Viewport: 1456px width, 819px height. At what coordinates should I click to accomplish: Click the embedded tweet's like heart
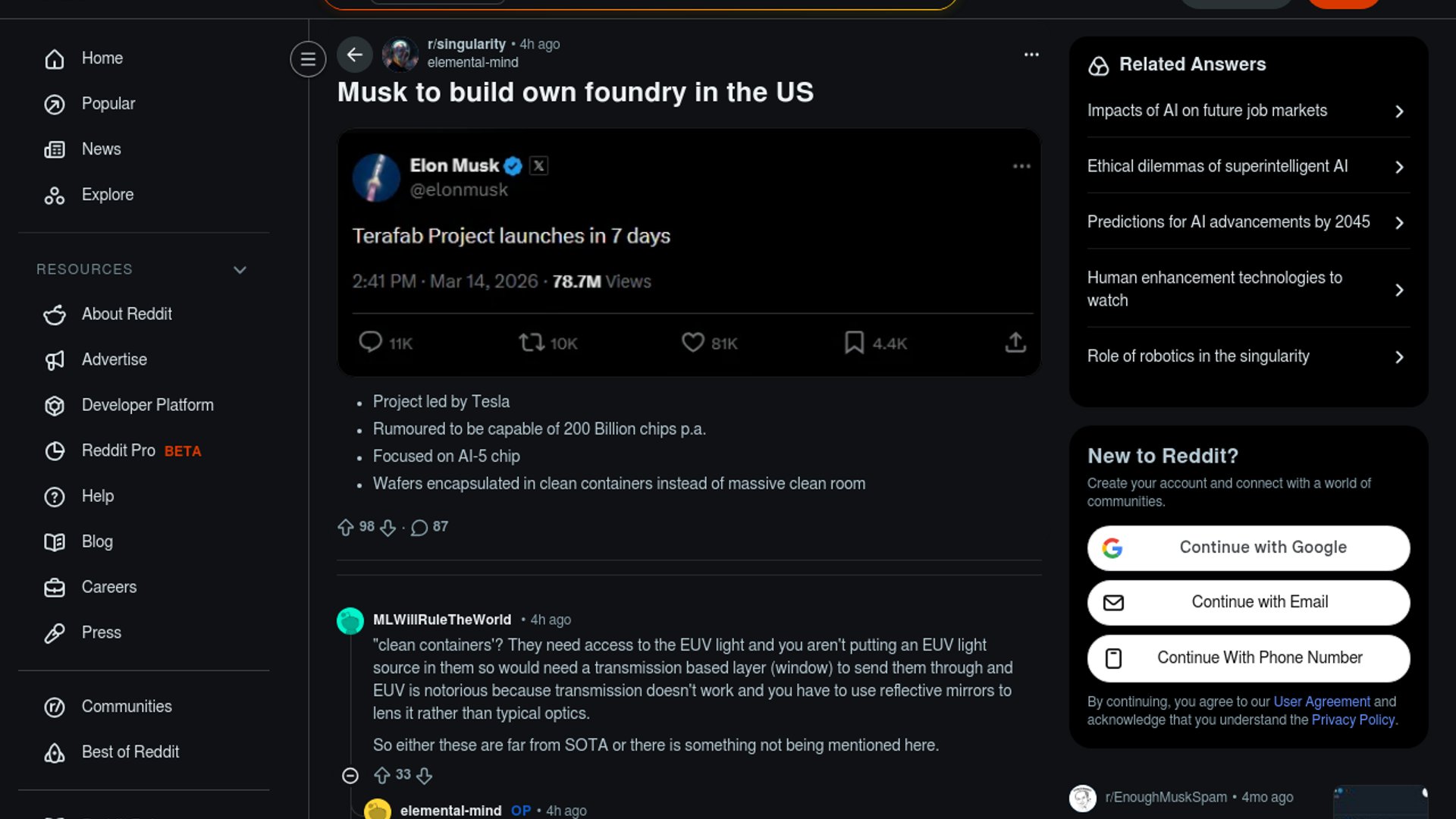point(692,343)
